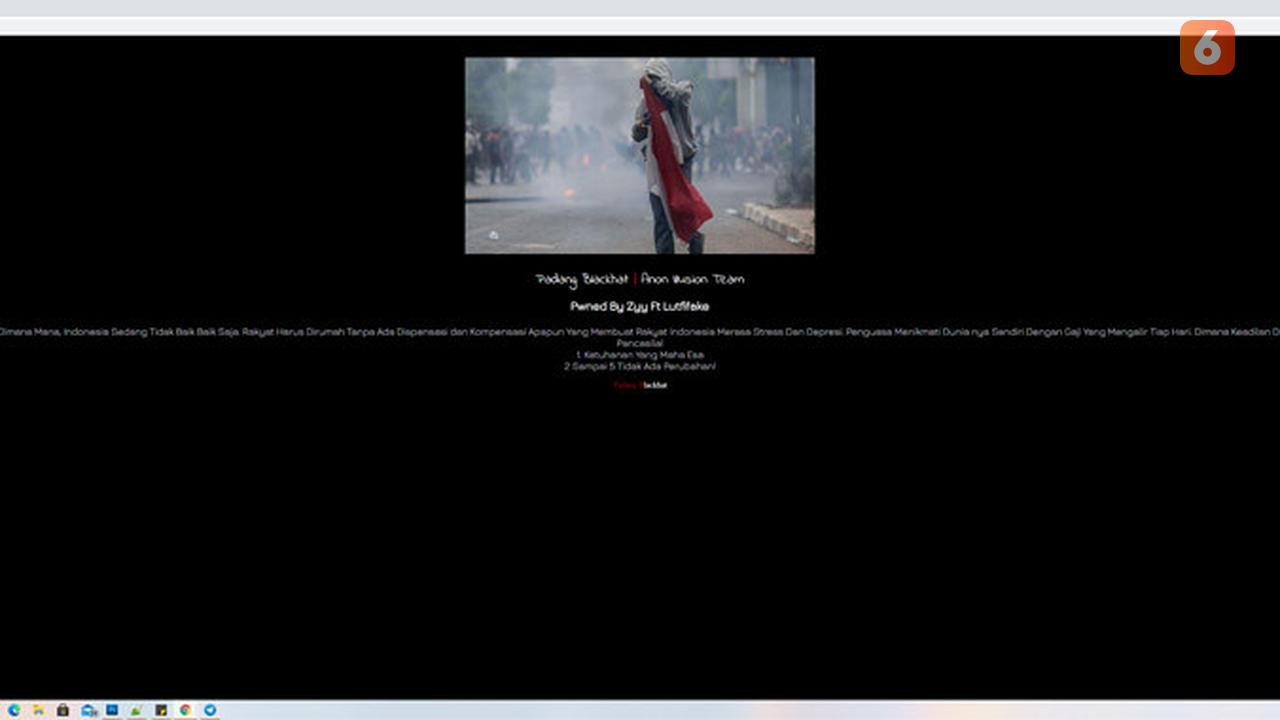Open the Mail app taskbar icon
The image size is (1280, 720).
point(88,710)
